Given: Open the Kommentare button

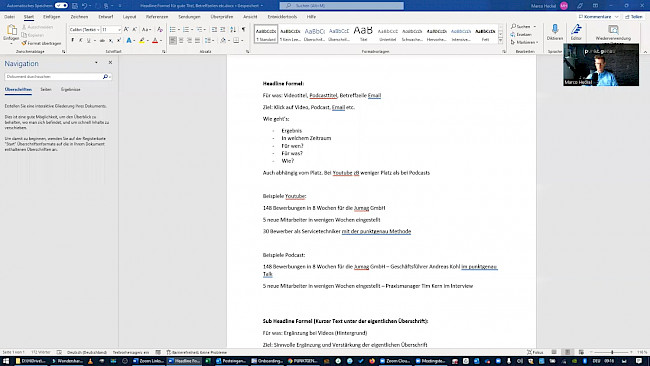Looking at the screenshot, I should pyautogui.click(x=599, y=17).
